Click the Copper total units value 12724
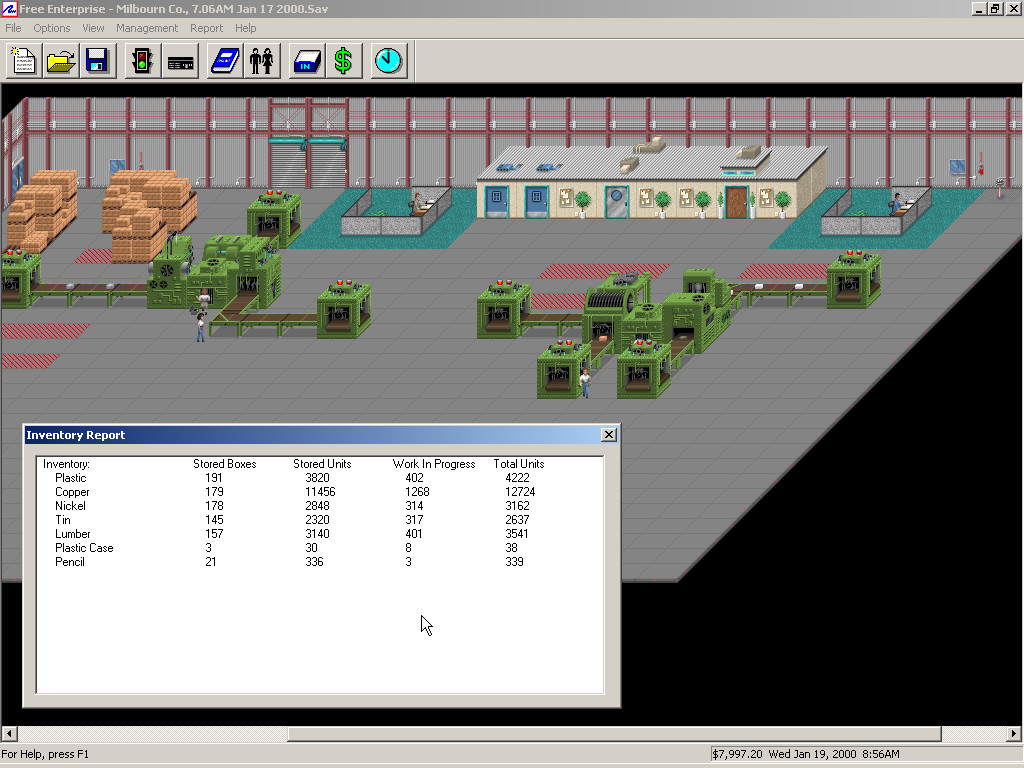1024x768 pixels. click(x=520, y=492)
